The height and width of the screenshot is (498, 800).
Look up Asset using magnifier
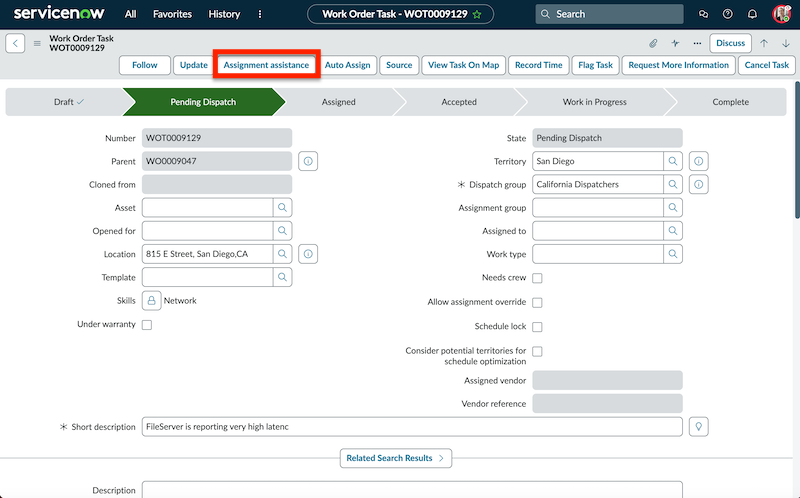[283, 208]
